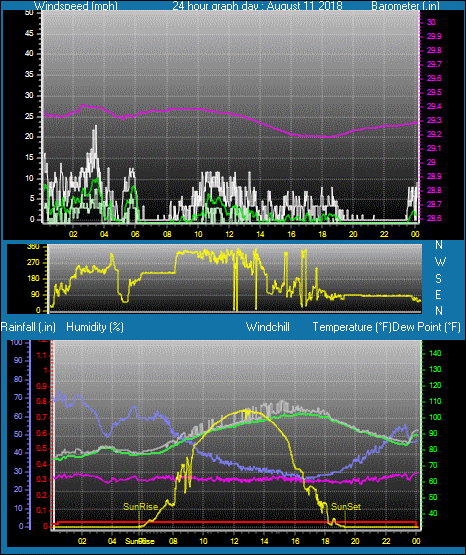Screen dimensions: 466x555
Task: Click the "Humidity (%)" label
Action: [95, 327]
